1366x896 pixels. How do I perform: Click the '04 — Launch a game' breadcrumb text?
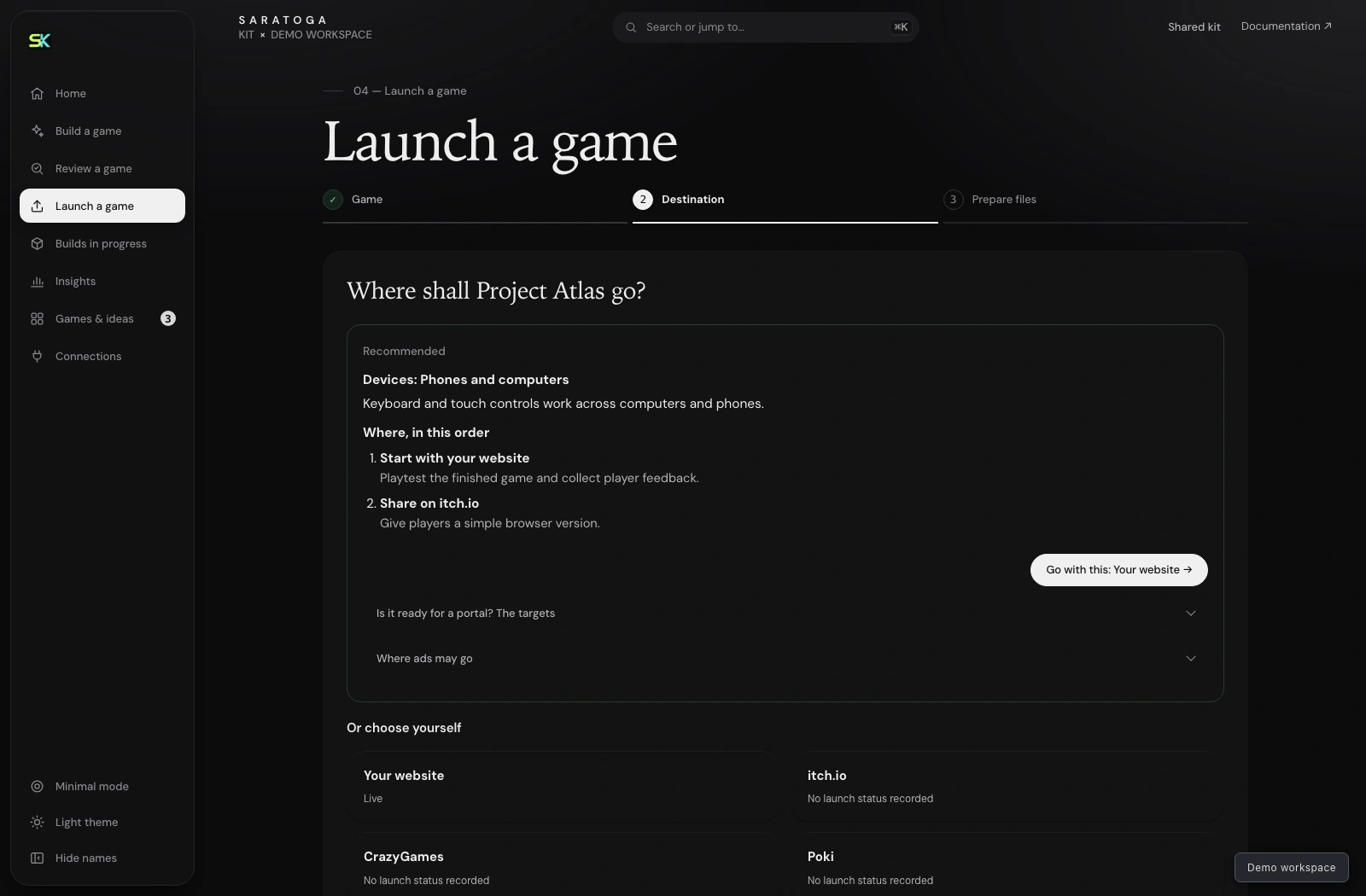click(410, 91)
